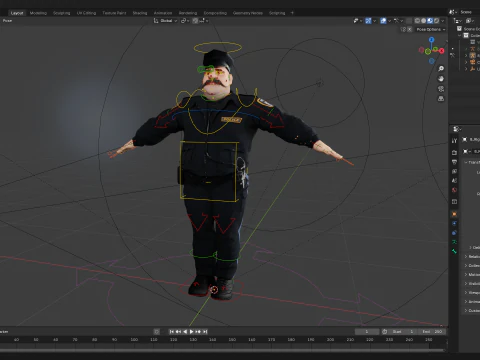Open the Pose Options dropdown

click(x=431, y=29)
